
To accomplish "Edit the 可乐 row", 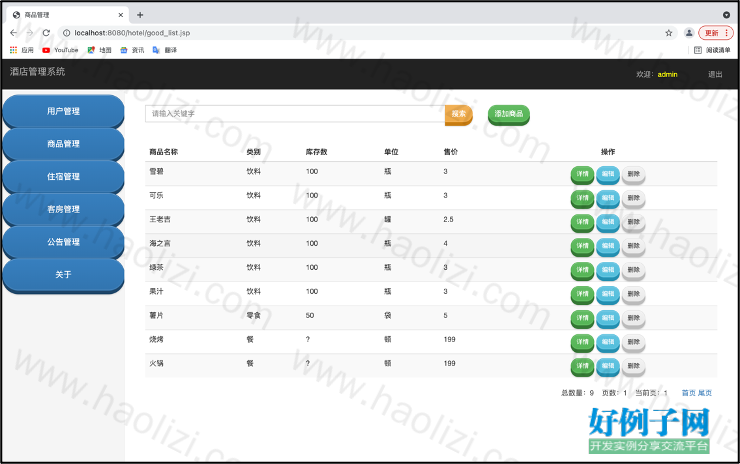I will click(608, 199).
